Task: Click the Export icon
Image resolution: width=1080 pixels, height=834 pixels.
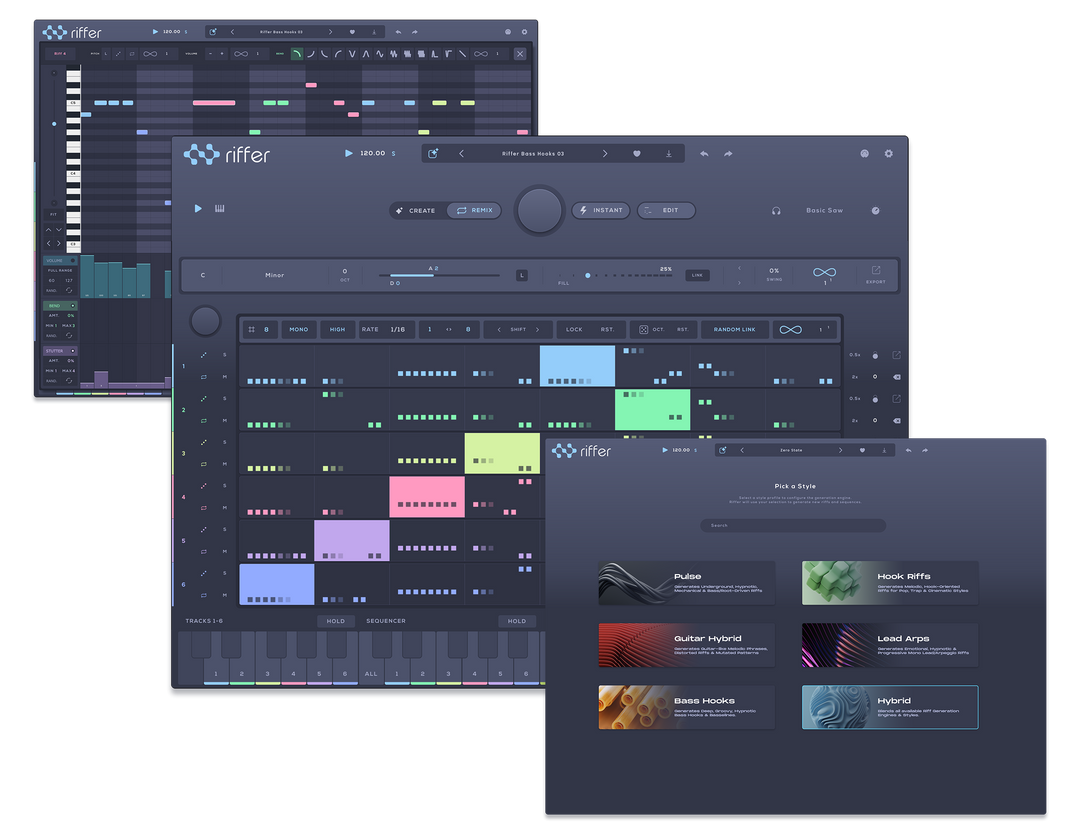Action: [875, 274]
